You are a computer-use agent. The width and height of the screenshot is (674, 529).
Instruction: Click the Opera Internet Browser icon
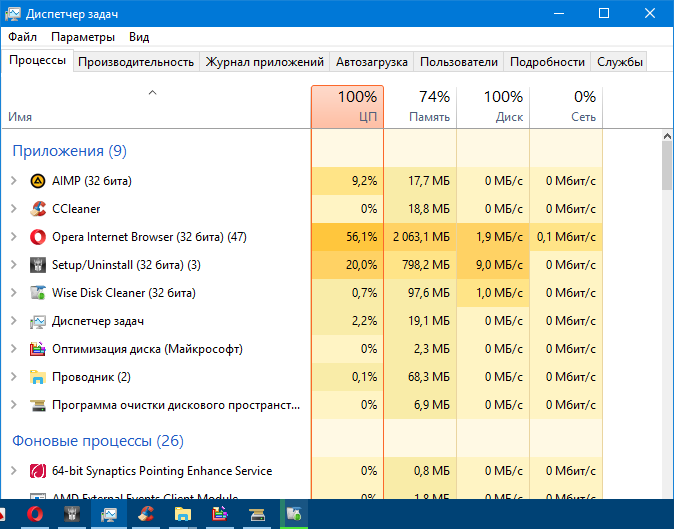click(x=38, y=237)
